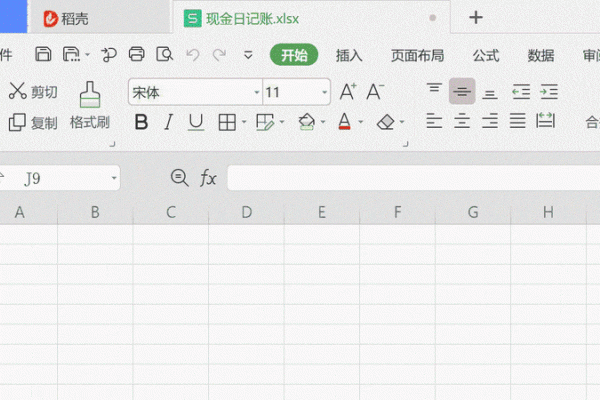The image size is (600, 400).
Task: Click the Cut (剪切) button
Action: coord(33,91)
